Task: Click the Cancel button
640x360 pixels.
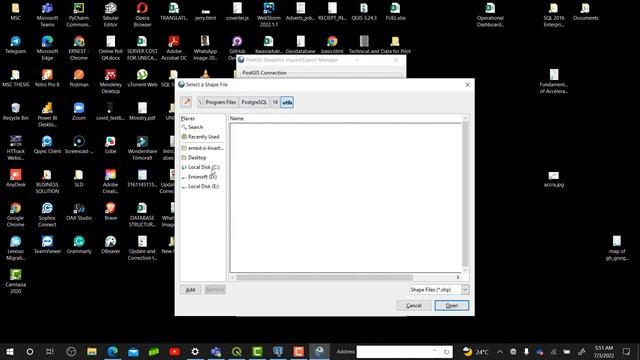Action: pos(413,305)
